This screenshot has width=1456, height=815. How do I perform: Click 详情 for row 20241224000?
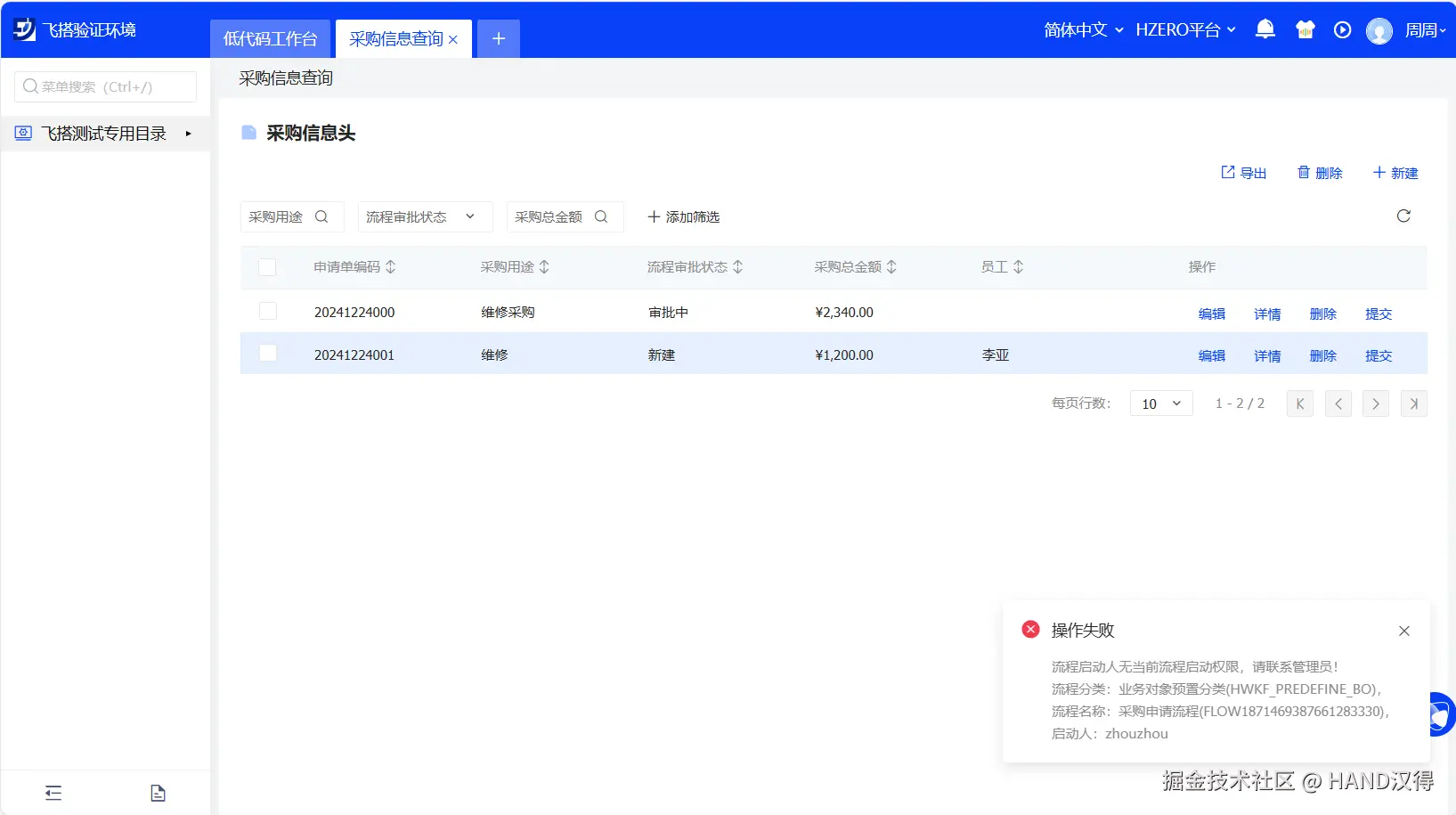coord(1267,314)
